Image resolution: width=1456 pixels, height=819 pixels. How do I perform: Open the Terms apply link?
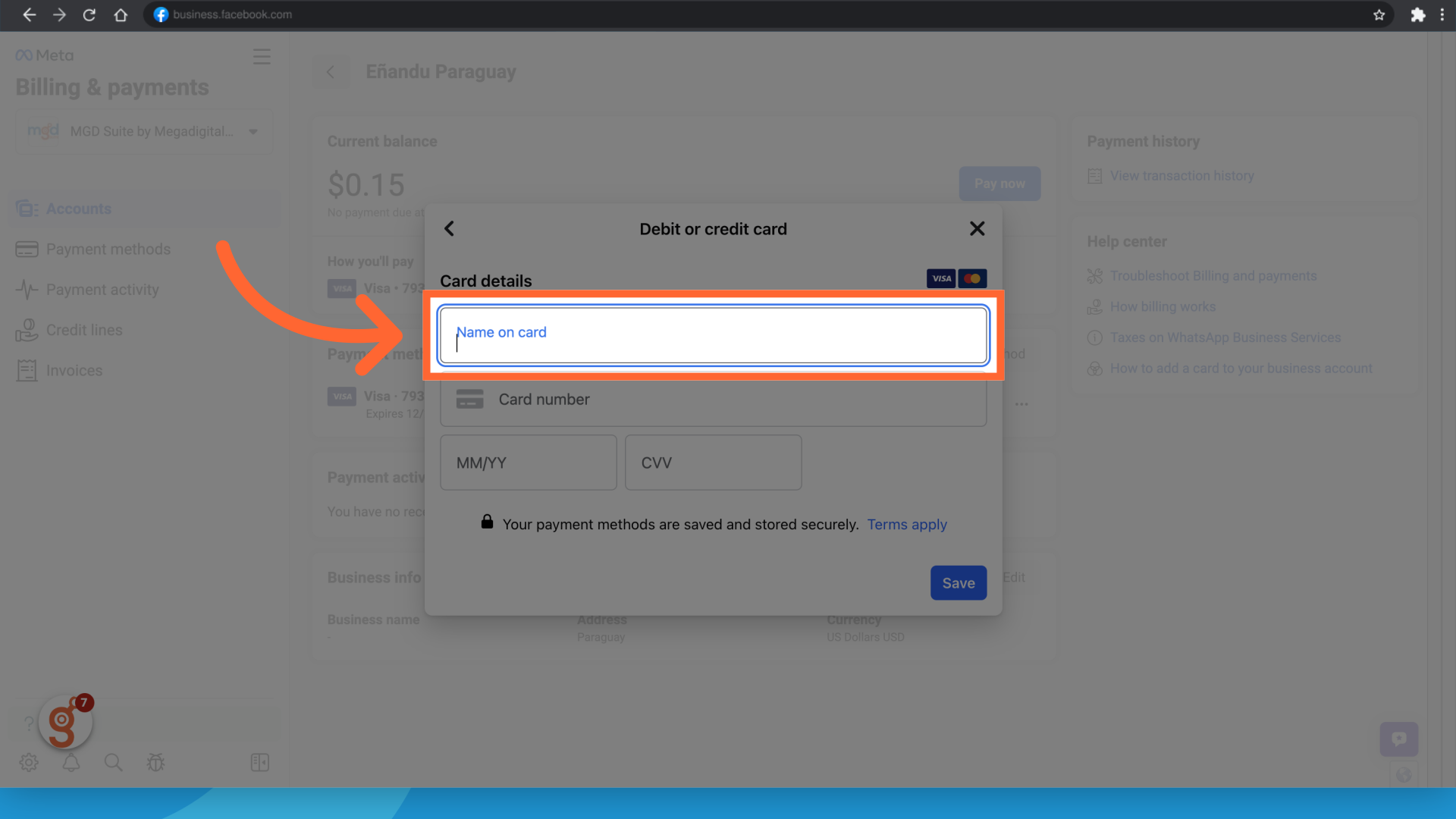[906, 525]
